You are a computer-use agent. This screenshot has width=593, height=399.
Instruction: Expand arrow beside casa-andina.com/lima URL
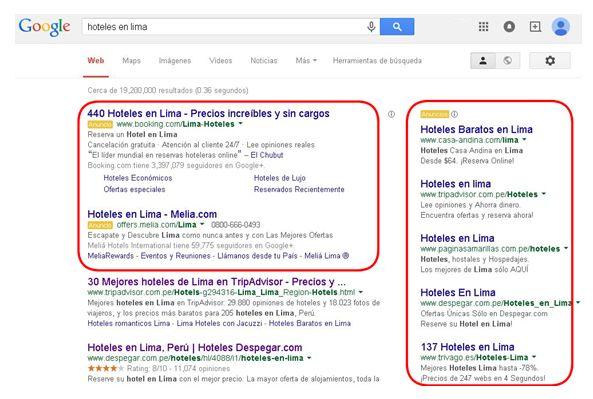click(524, 140)
